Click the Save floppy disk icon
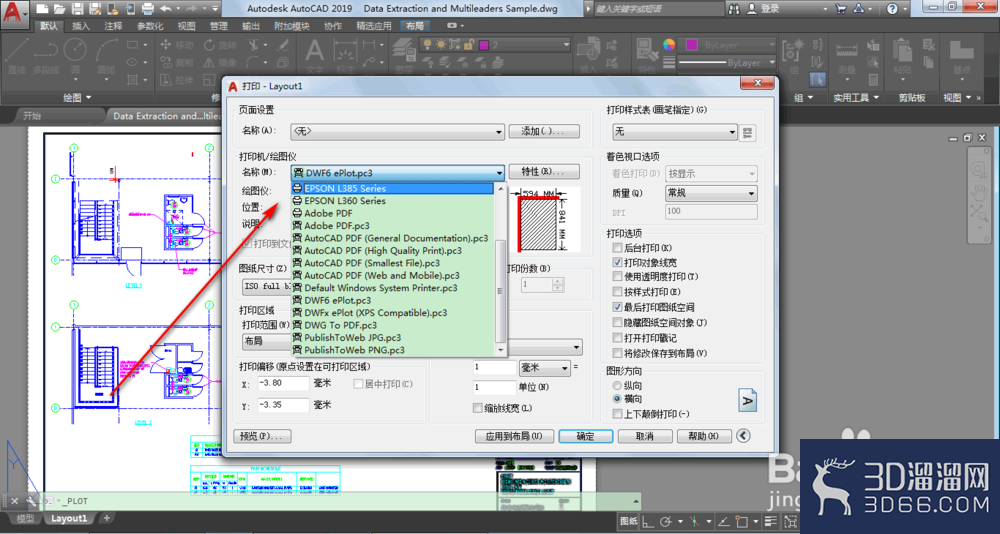The image size is (1000, 534). [77, 9]
